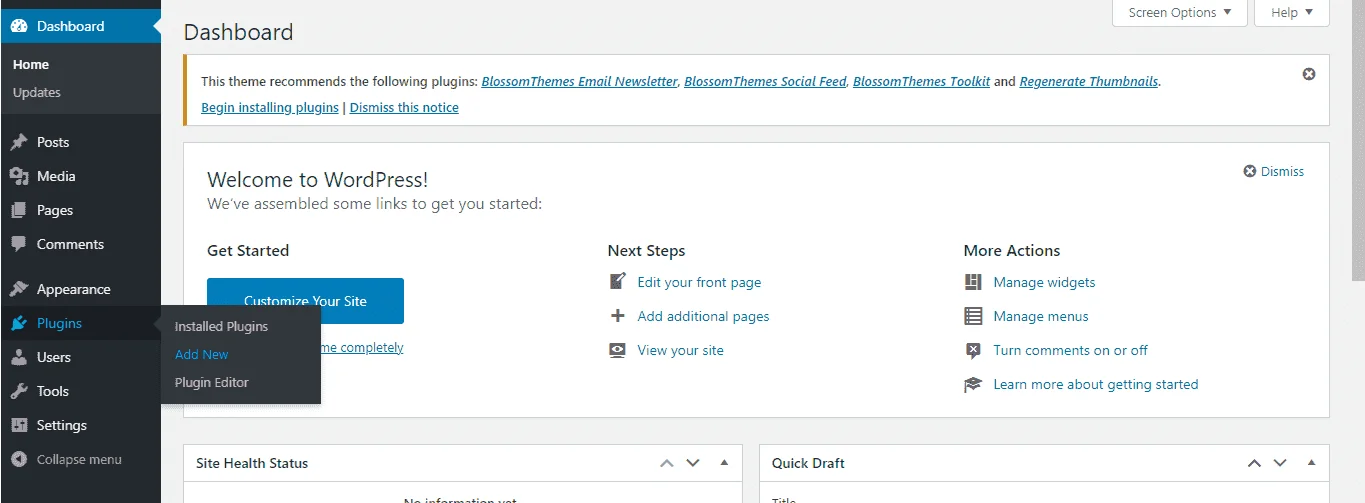Click Learn more about getting started link
Viewport: 1365px width, 503px height.
click(x=1096, y=384)
